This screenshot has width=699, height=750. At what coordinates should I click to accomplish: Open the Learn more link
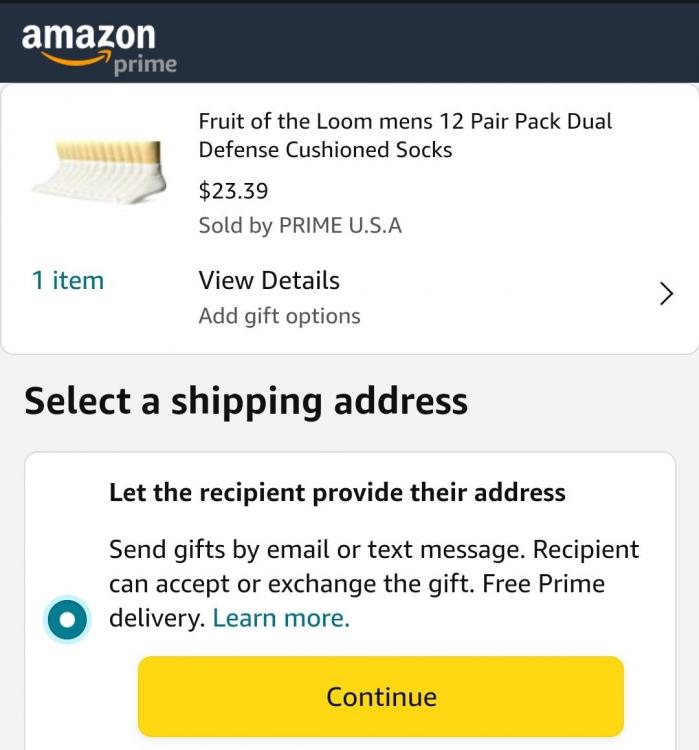[x=281, y=618]
